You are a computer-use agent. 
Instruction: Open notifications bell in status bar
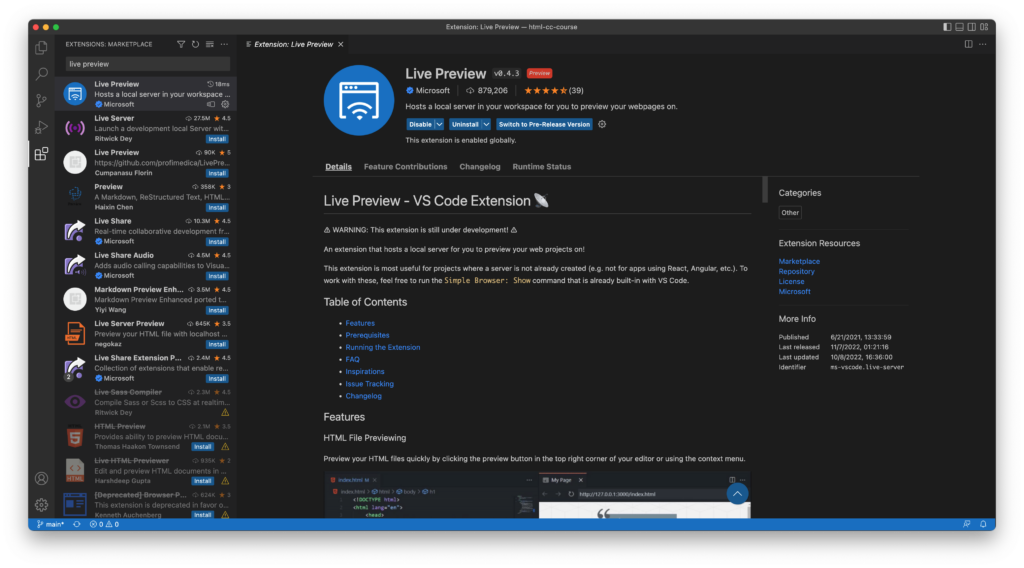pyautogui.click(x=983, y=524)
